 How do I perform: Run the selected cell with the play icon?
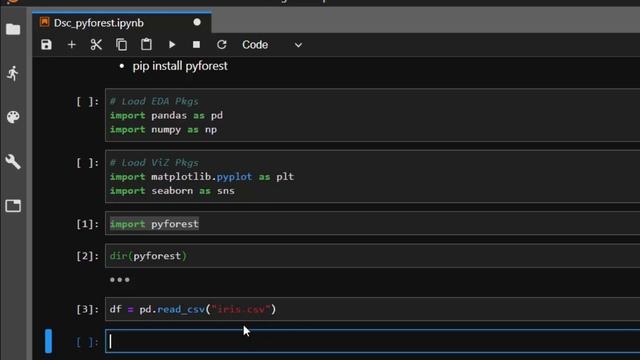coord(172,44)
